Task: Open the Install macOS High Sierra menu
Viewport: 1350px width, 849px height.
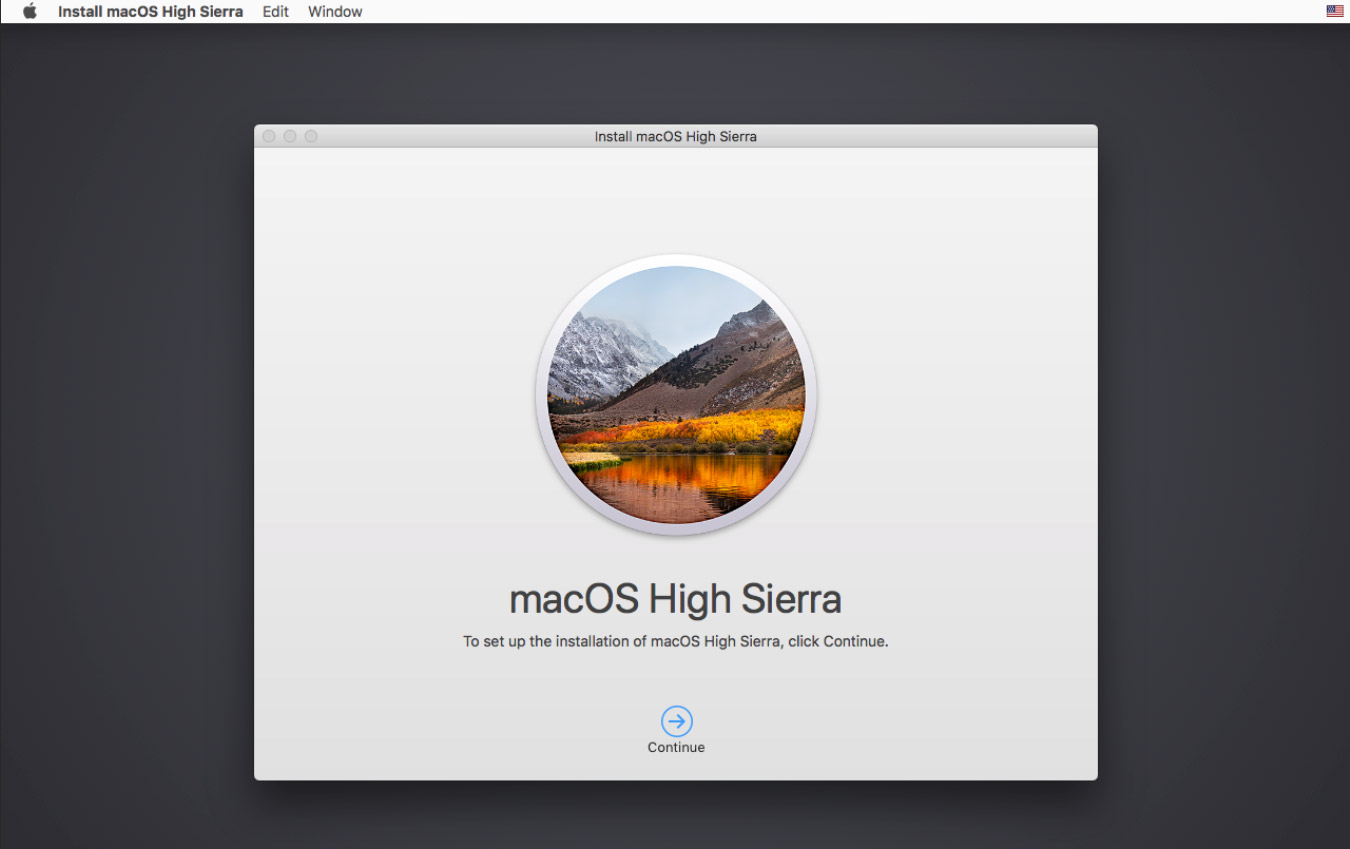Action: (x=150, y=12)
